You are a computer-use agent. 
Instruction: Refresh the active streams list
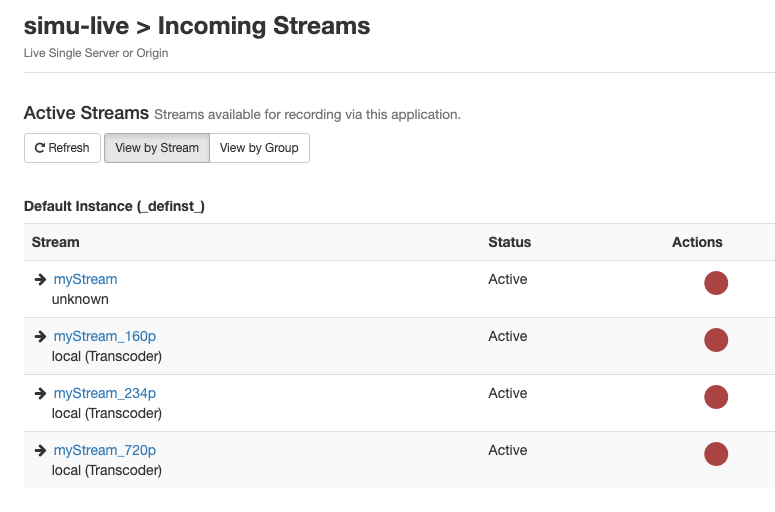(62, 148)
